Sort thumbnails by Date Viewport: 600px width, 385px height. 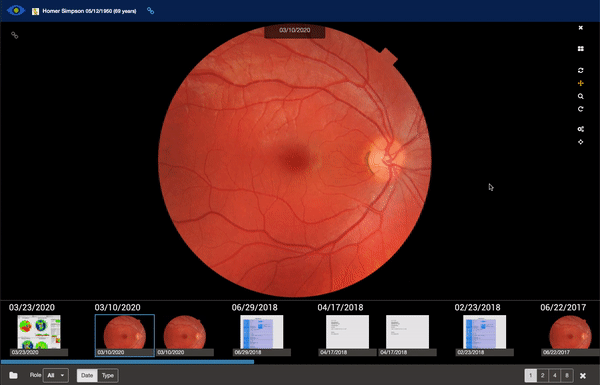click(87, 375)
